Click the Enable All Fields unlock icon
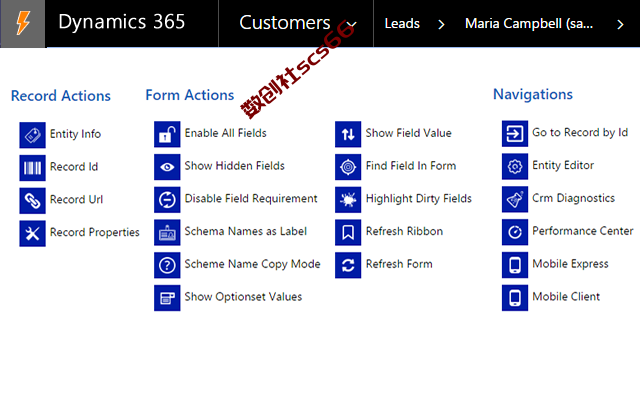 pyautogui.click(x=167, y=134)
